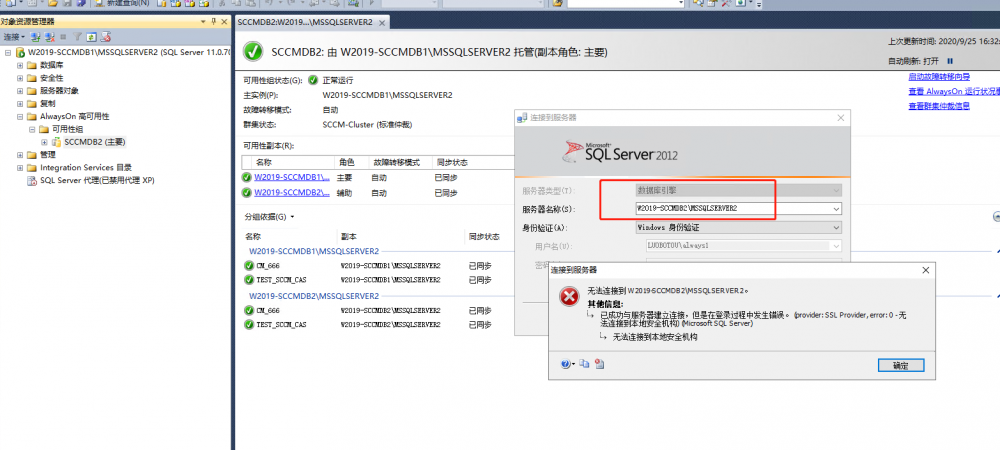Viewport: 1000px width, 450px height.
Task: Click the Filter funnel icon in Object Explorer
Action: click(x=77, y=37)
